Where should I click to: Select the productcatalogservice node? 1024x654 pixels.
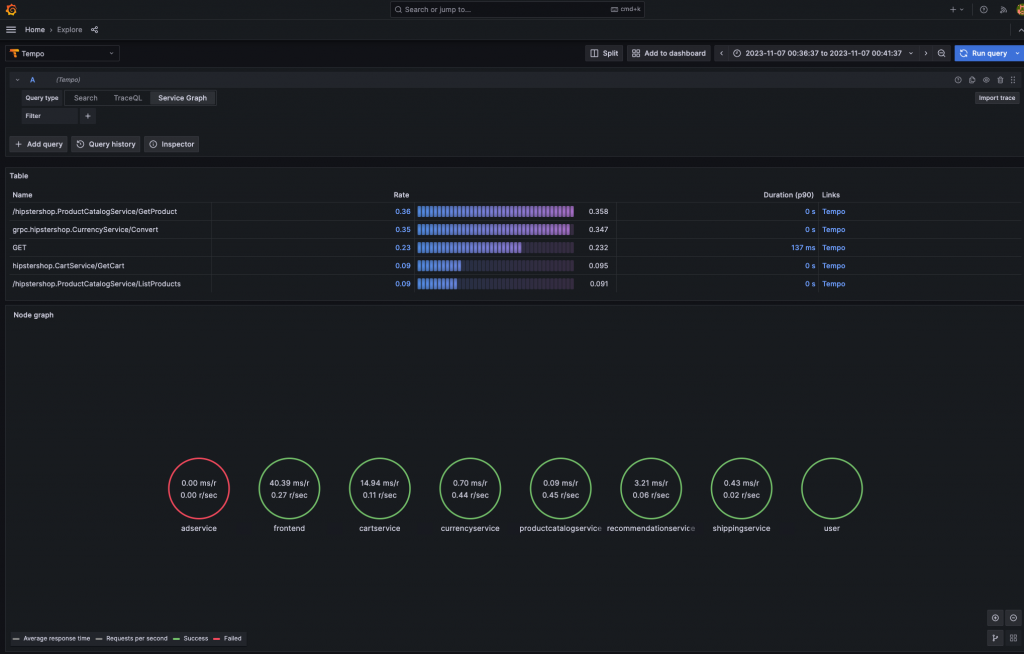[x=560, y=489]
